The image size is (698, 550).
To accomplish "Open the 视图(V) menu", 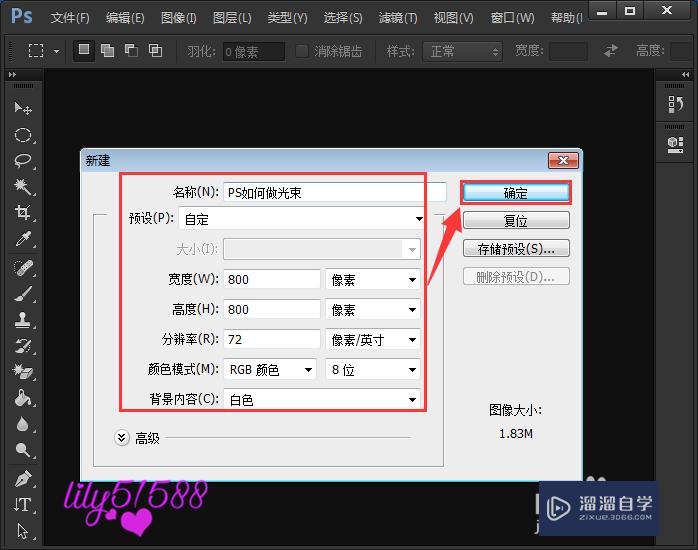I will 454,18.
